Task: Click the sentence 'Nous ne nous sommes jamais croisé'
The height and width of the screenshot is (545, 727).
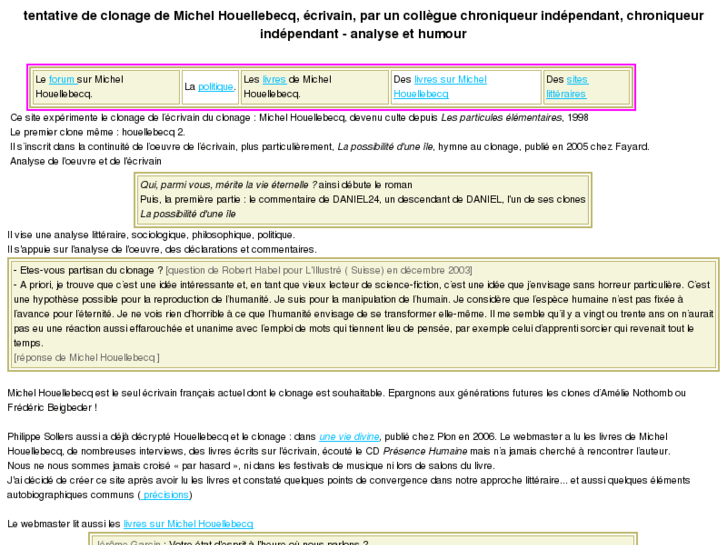Action: 251,466
